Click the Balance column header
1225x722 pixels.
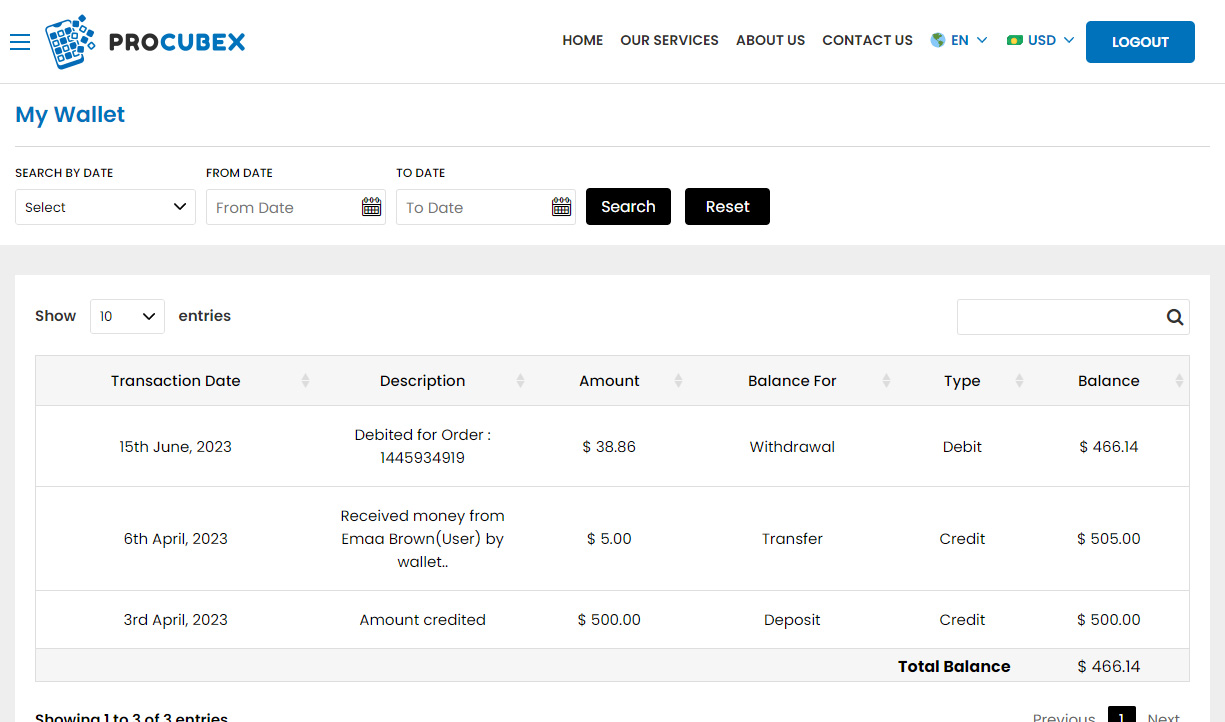pyautogui.click(x=1109, y=381)
